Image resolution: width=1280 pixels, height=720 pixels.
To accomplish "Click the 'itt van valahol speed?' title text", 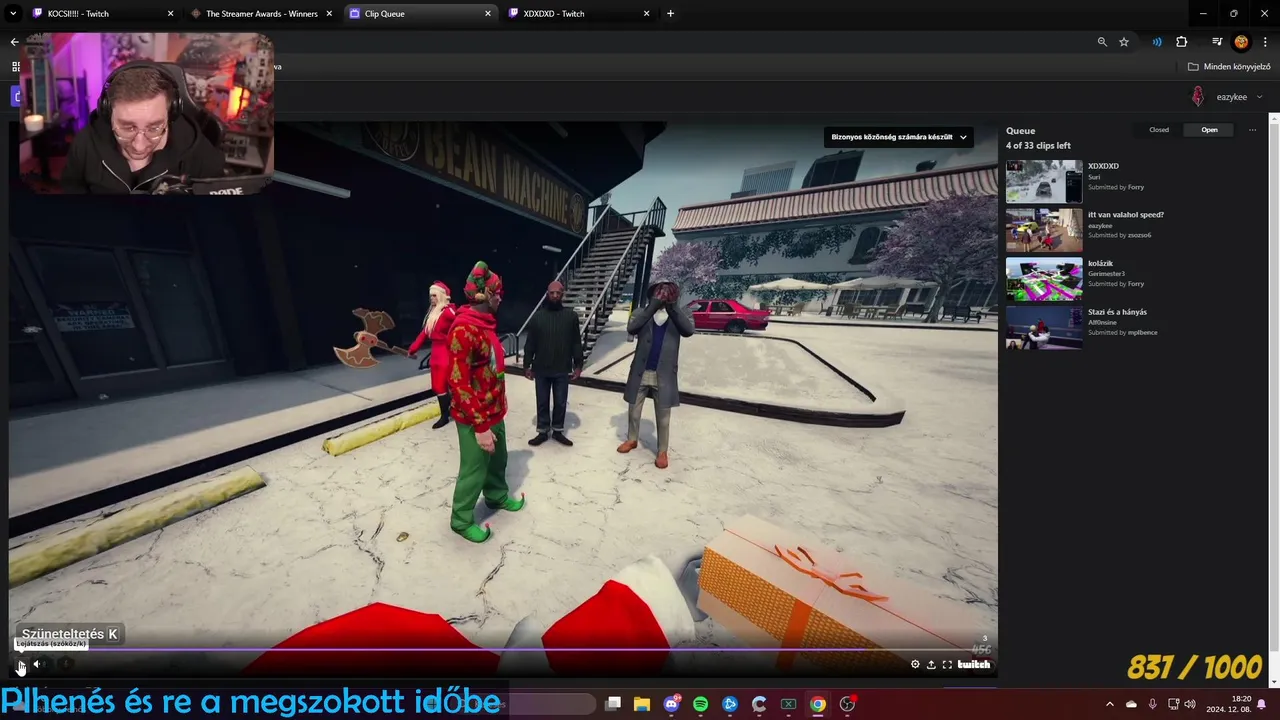I will coord(1126,215).
